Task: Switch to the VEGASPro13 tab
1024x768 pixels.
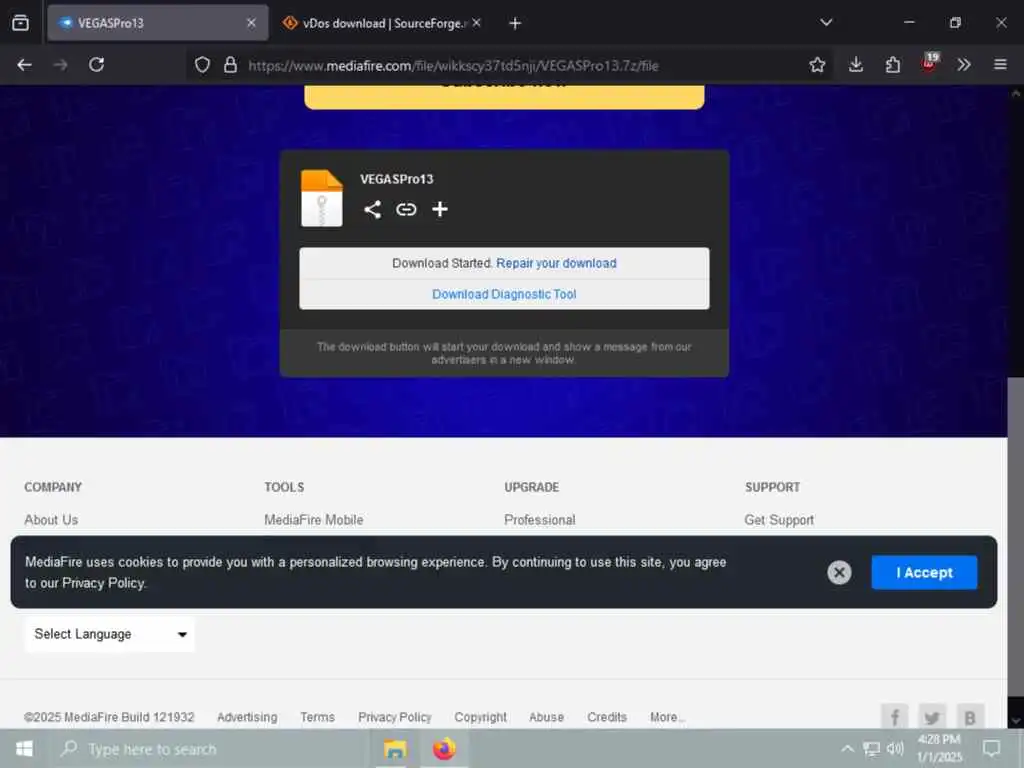Action: click(157, 23)
